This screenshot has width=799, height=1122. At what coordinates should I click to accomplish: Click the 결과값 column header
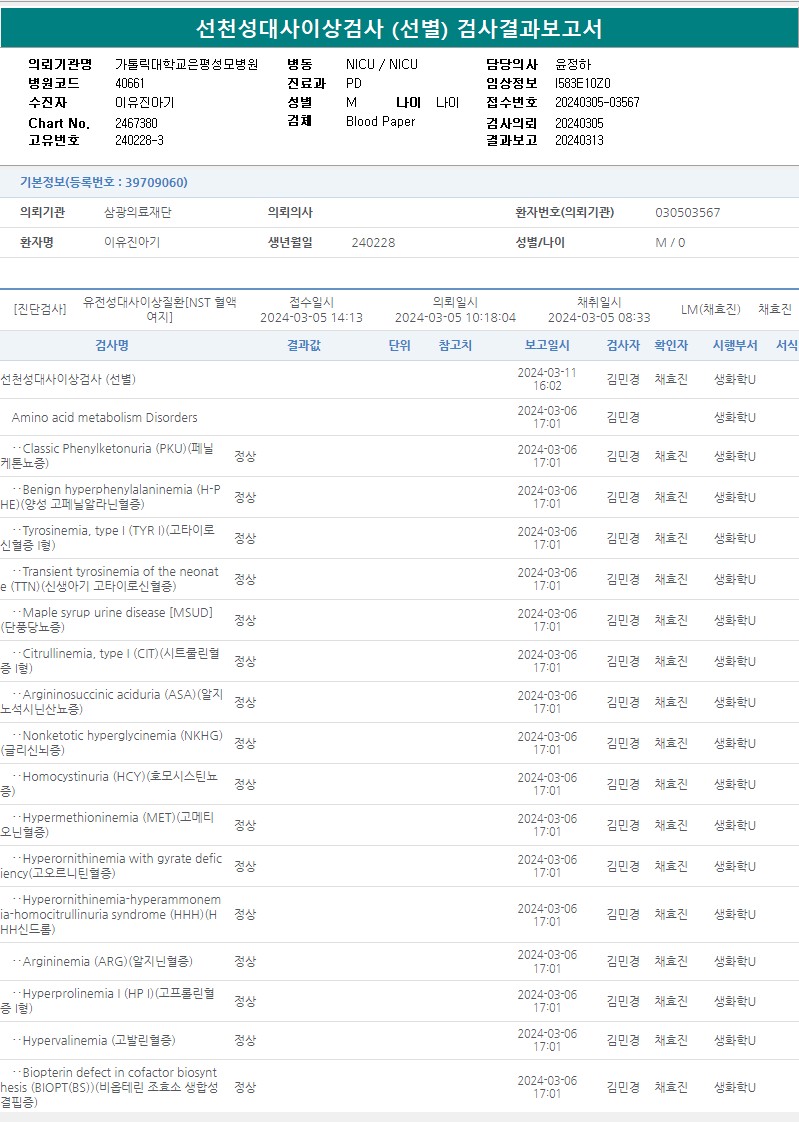[x=303, y=345]
